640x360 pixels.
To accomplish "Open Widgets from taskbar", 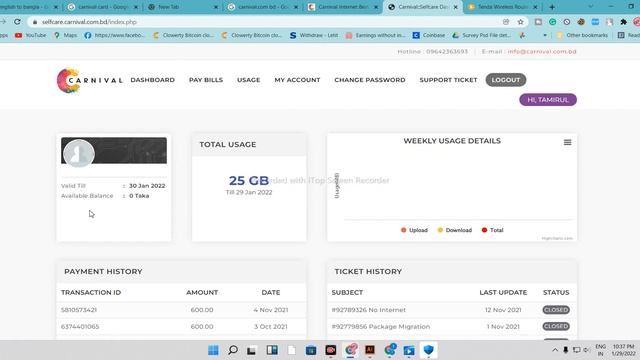I will click(272, 350).
